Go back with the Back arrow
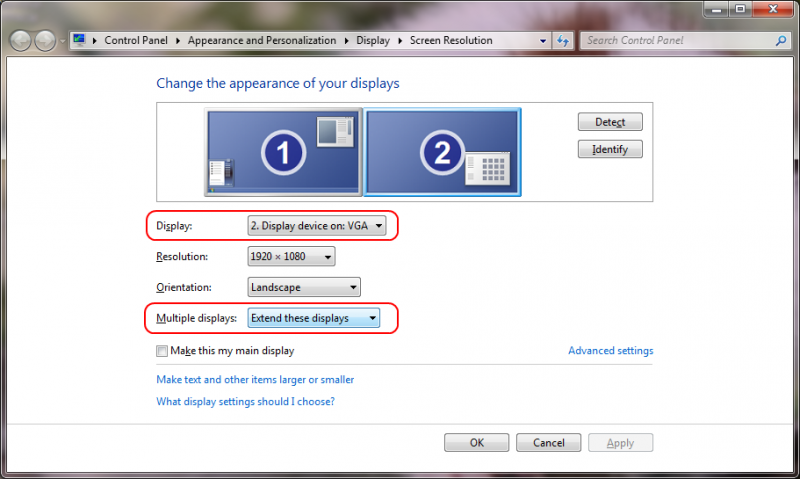Screen dimensions: 800x479 click(x=21, y=41)
